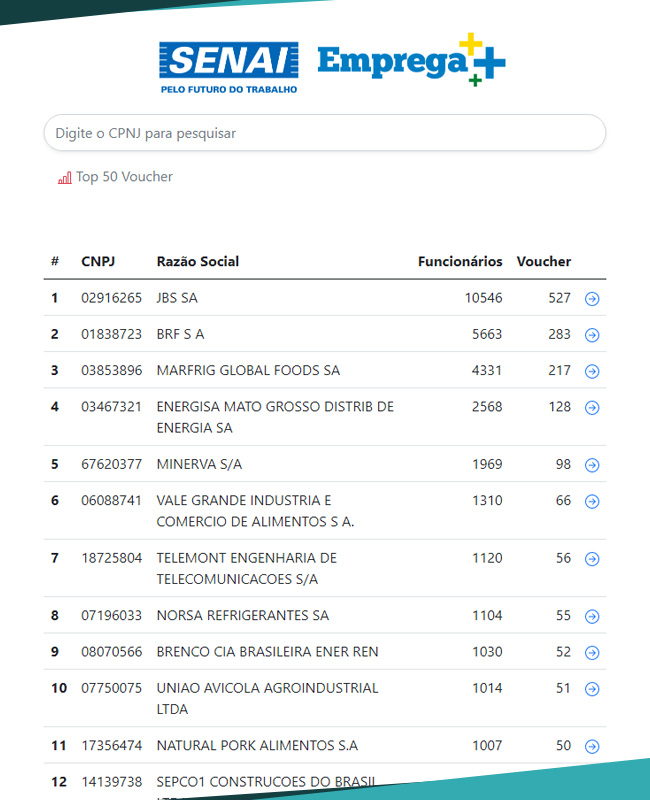Click the Razão Social column header
Viewport: 650px width, 800px height.
click(198, 261)
